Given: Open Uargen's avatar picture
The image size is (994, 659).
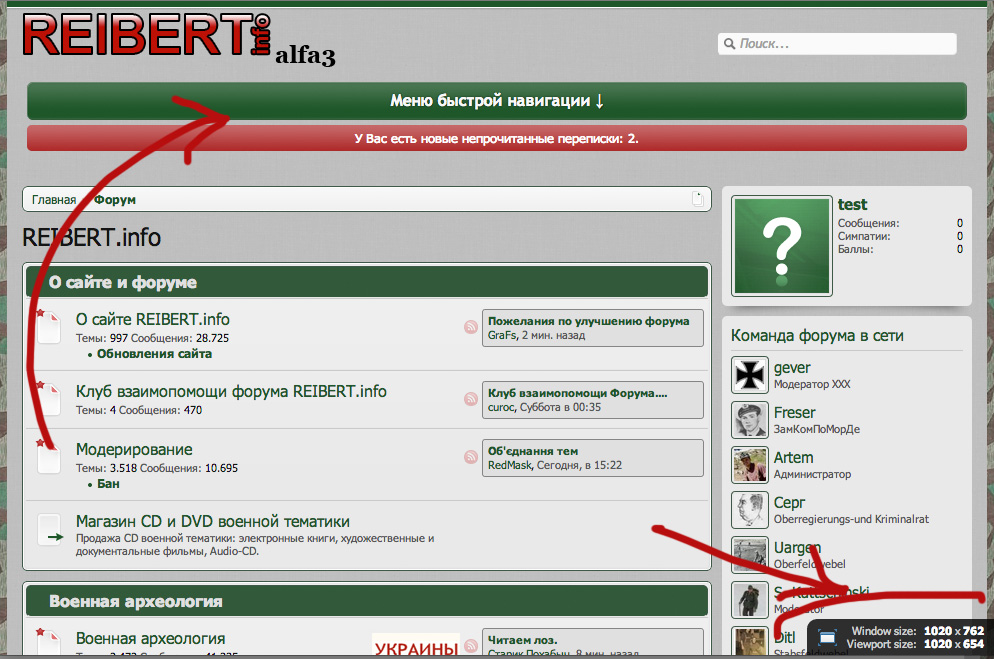Looking at the screenshot, I should 750,554.
